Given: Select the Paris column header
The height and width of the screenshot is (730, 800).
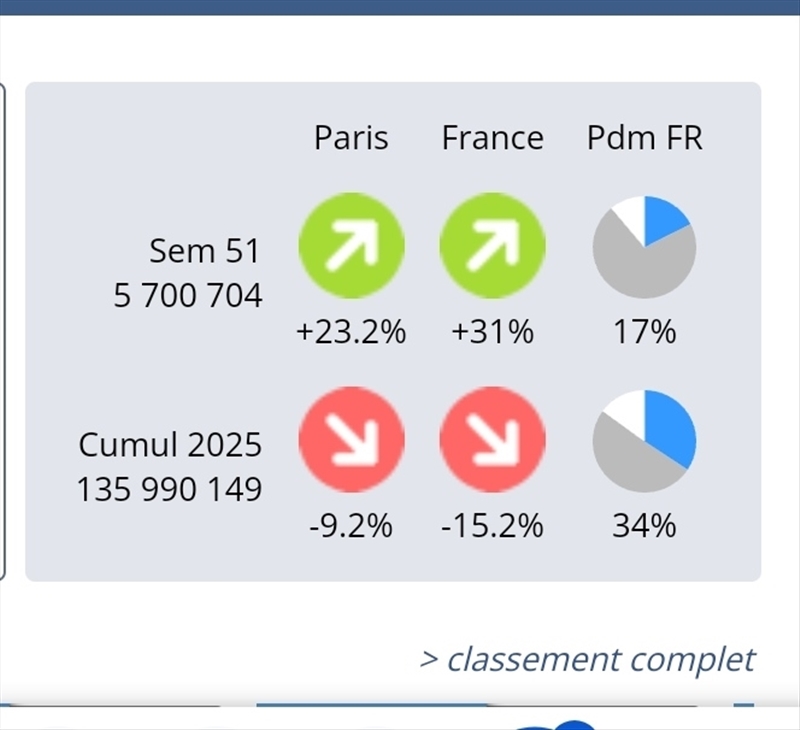Looking at the screenshot, I should 351,137.
